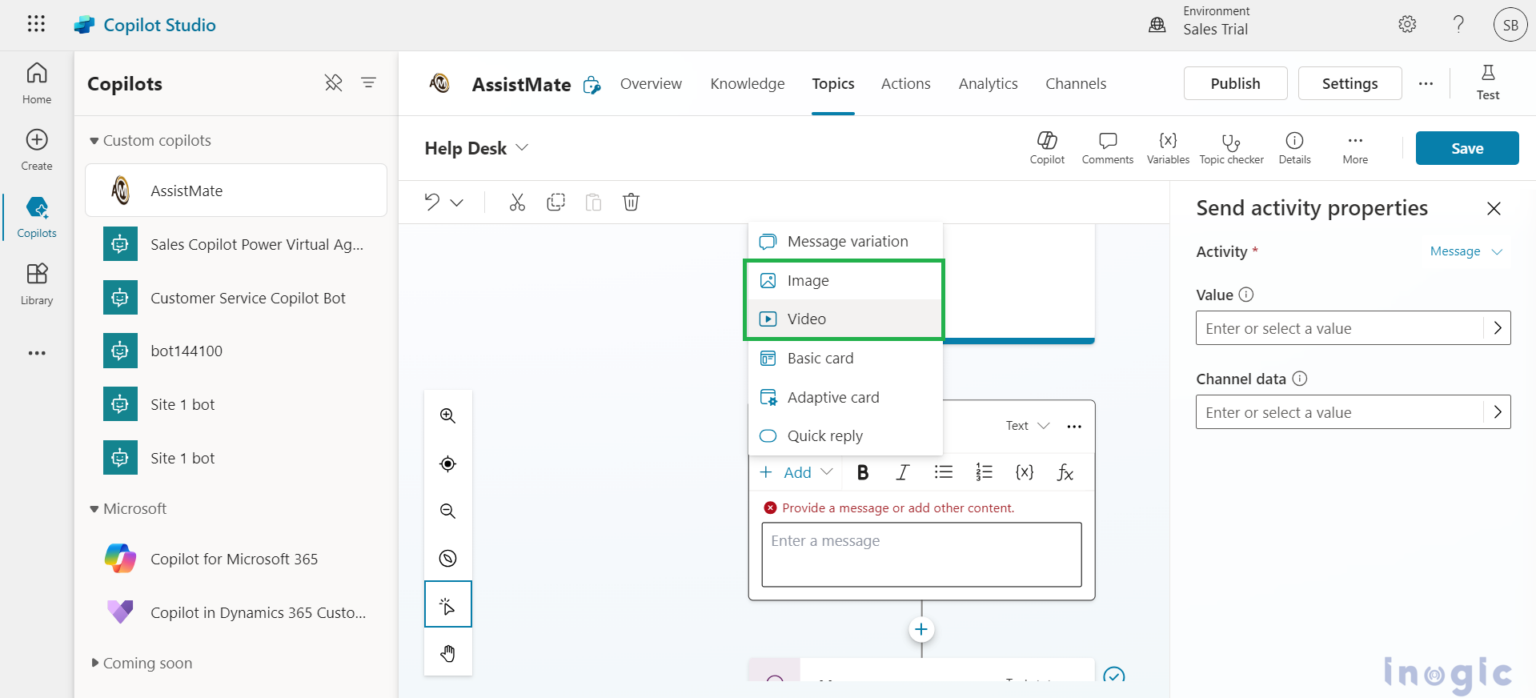Screen dimensions: 1536x698
Task: Toggle italic formatting in the message toolbar
Action: pyautogui.click(x=902, y=471)
